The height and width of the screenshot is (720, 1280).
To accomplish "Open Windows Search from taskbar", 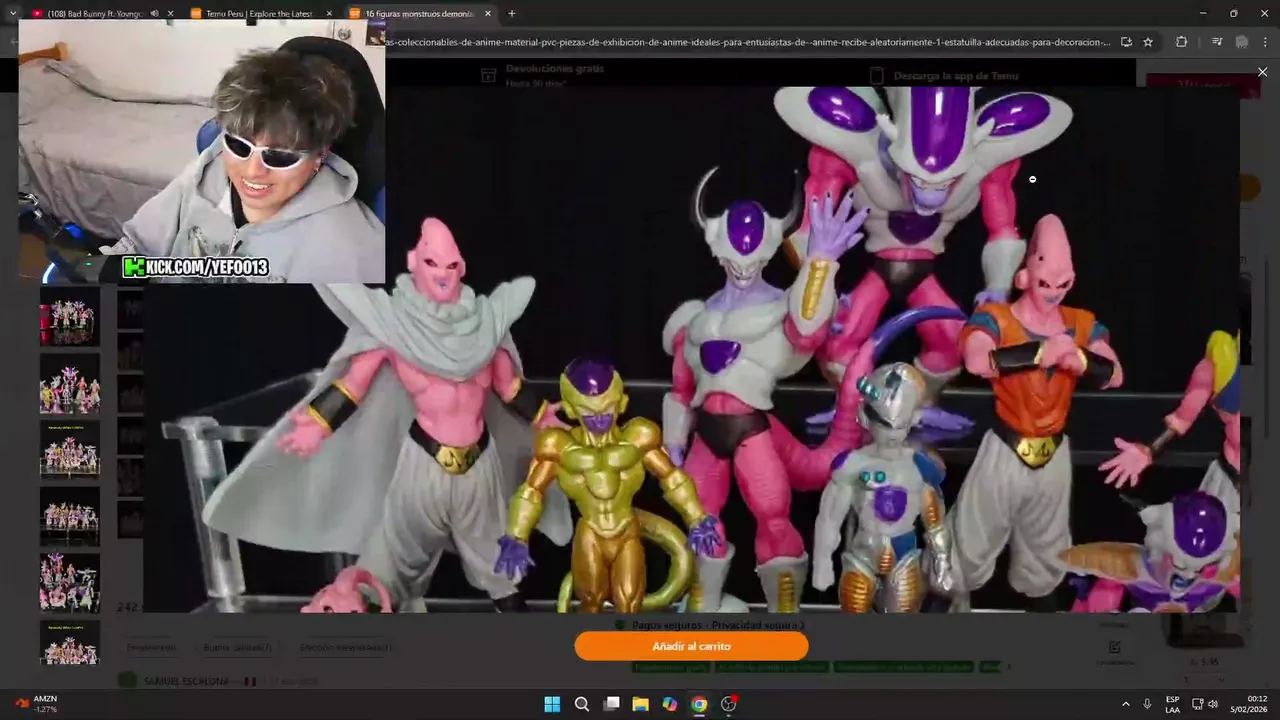I will 582,704.
